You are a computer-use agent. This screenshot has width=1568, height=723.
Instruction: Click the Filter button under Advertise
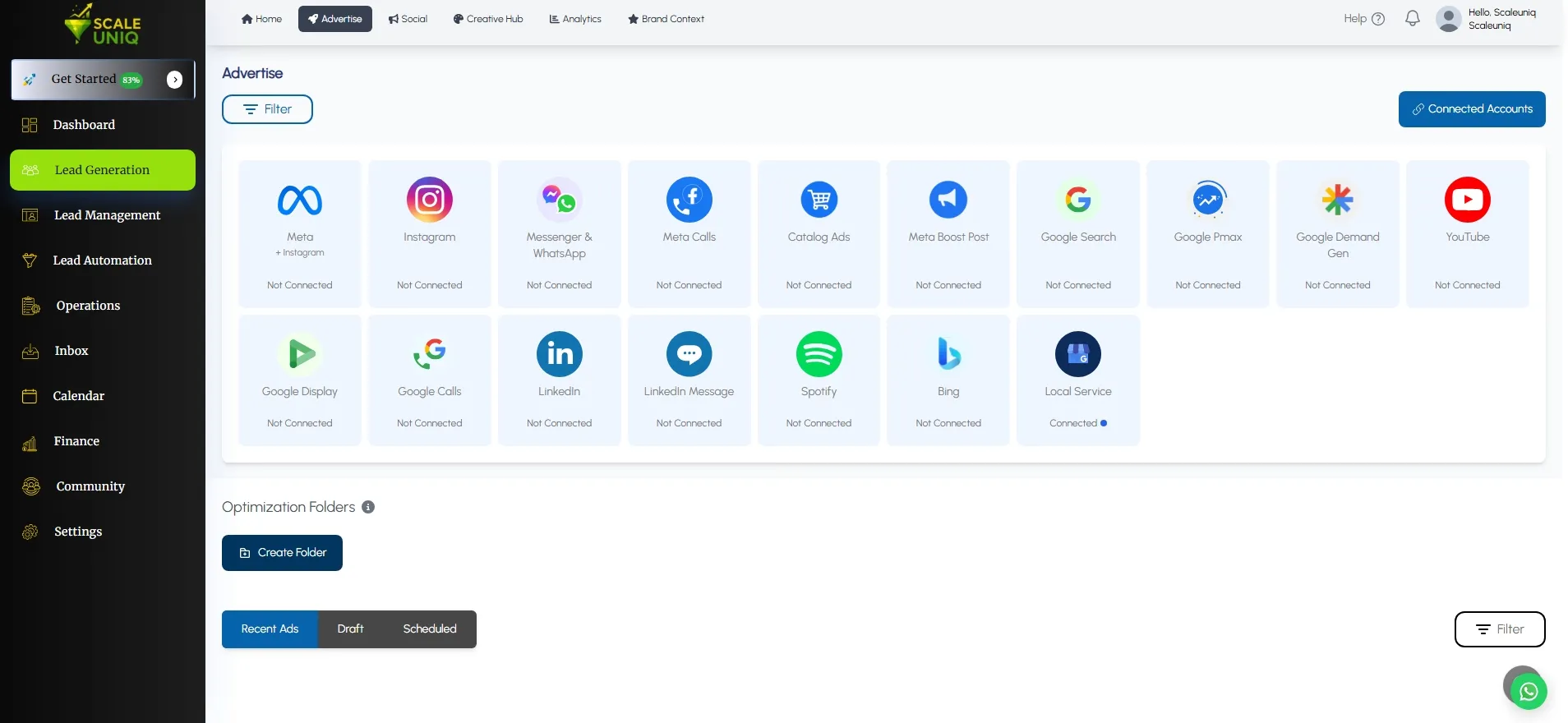(267, 109)
